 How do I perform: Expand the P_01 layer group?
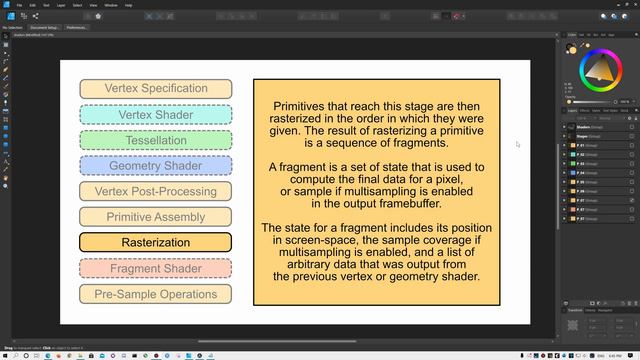[x=564, y=145]
